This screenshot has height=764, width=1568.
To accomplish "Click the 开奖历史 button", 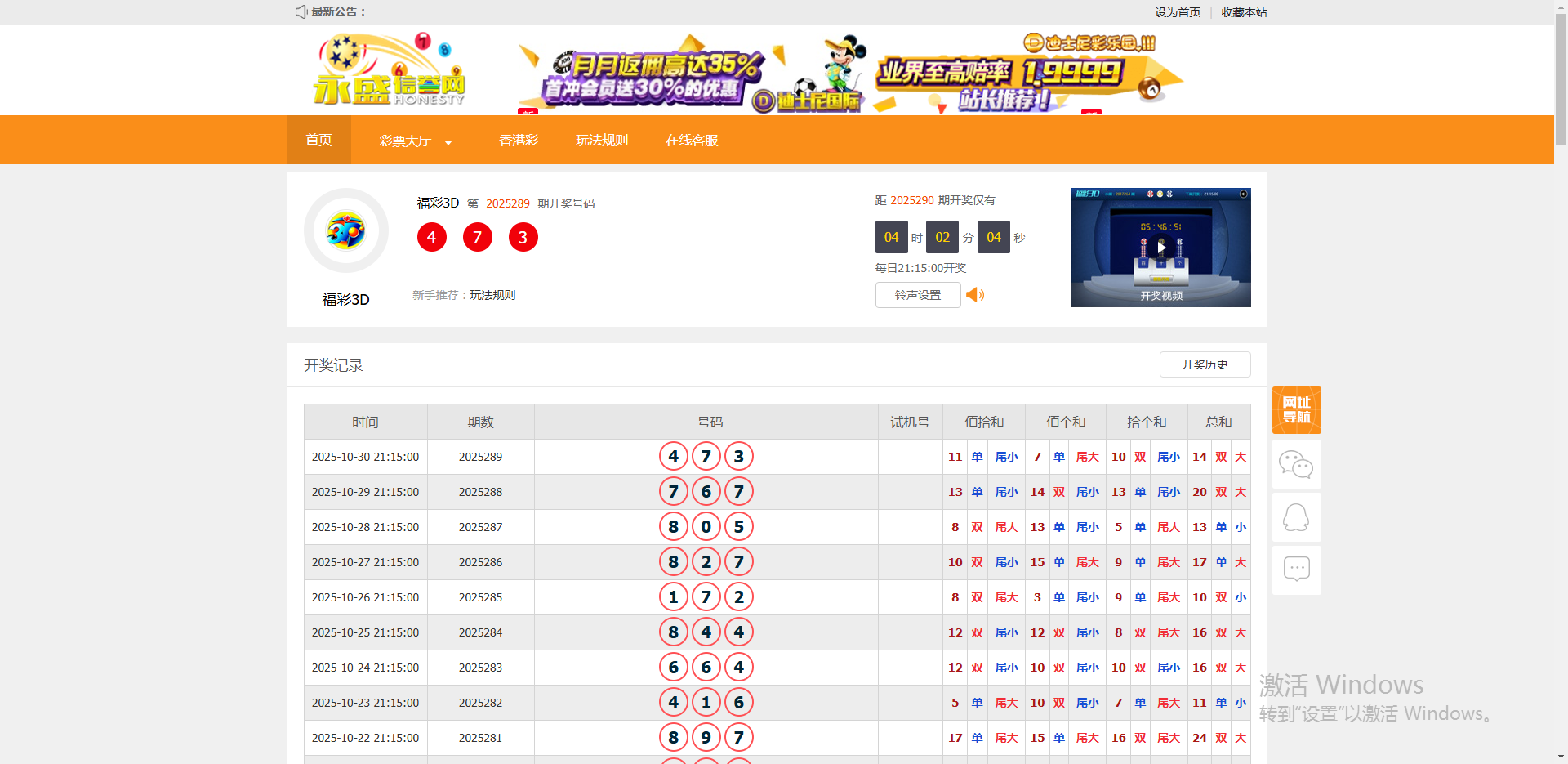I will [x=1205, y=364].
